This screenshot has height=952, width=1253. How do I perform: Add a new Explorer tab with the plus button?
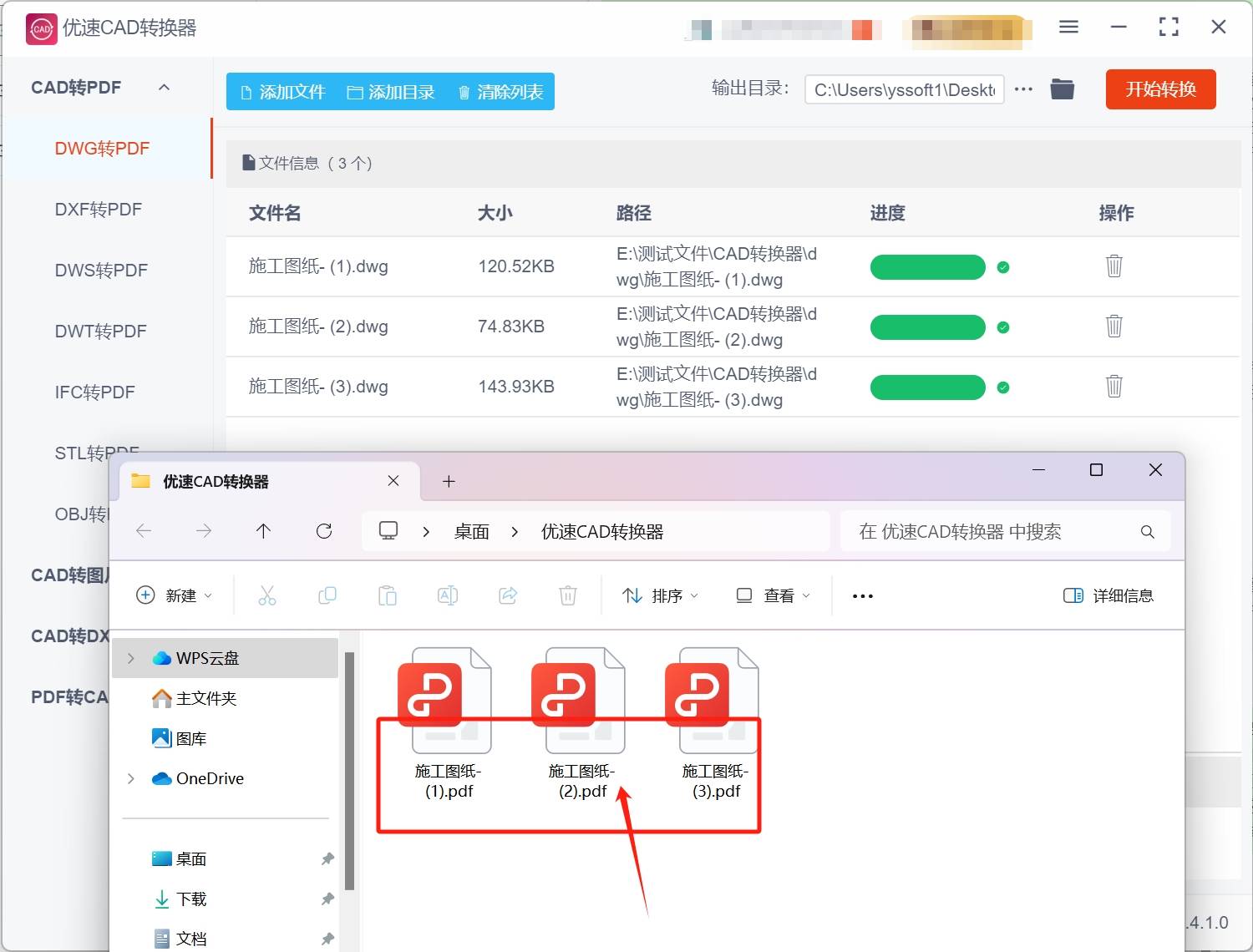tap(449, 481)
